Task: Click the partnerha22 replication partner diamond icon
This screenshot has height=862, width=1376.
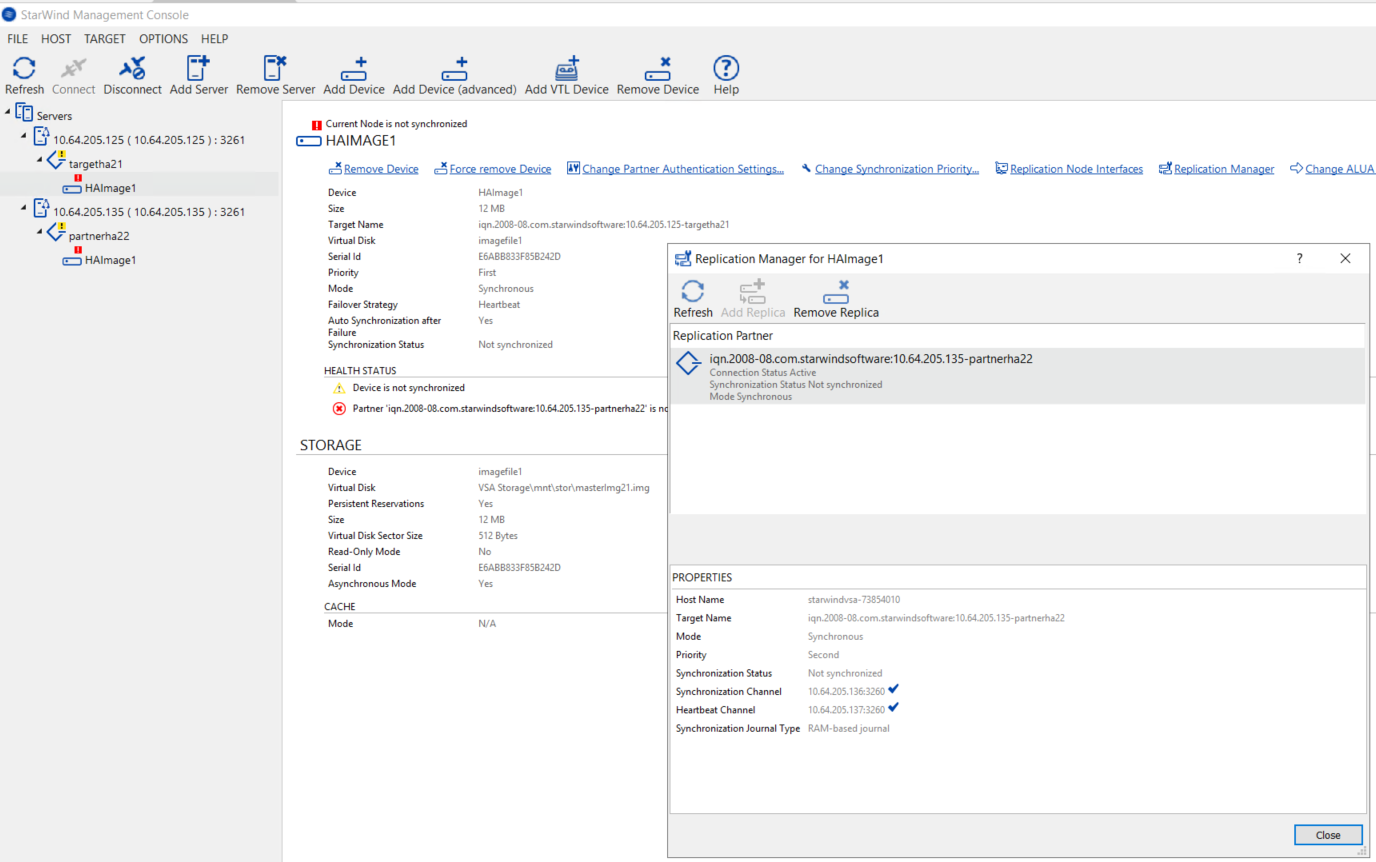Action: click(x=688, y=364)
